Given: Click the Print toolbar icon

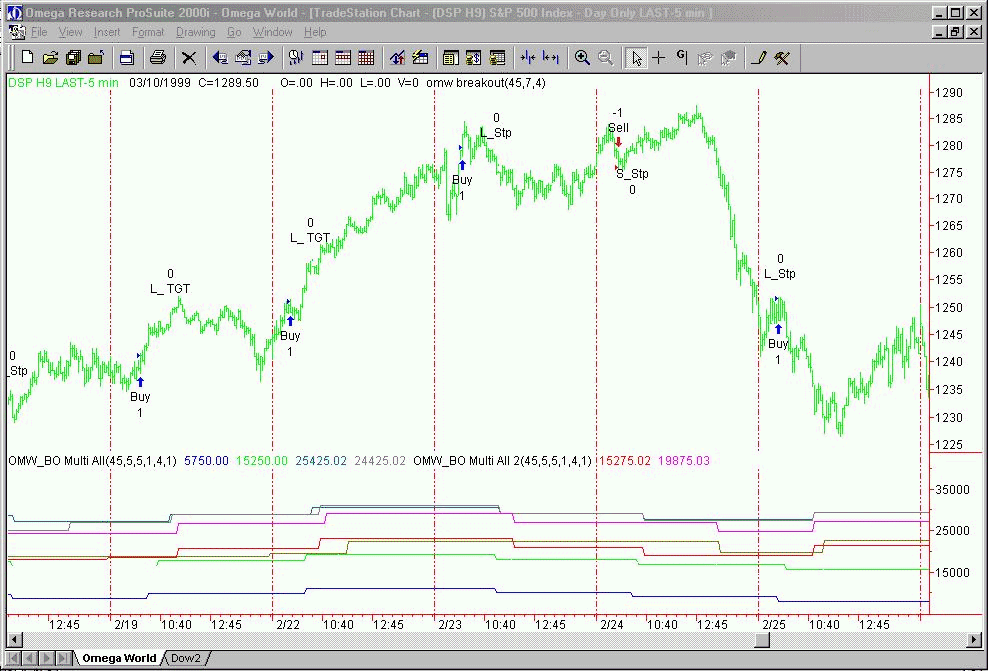Looking at the screenshot, I should click(x=157, y=58).
